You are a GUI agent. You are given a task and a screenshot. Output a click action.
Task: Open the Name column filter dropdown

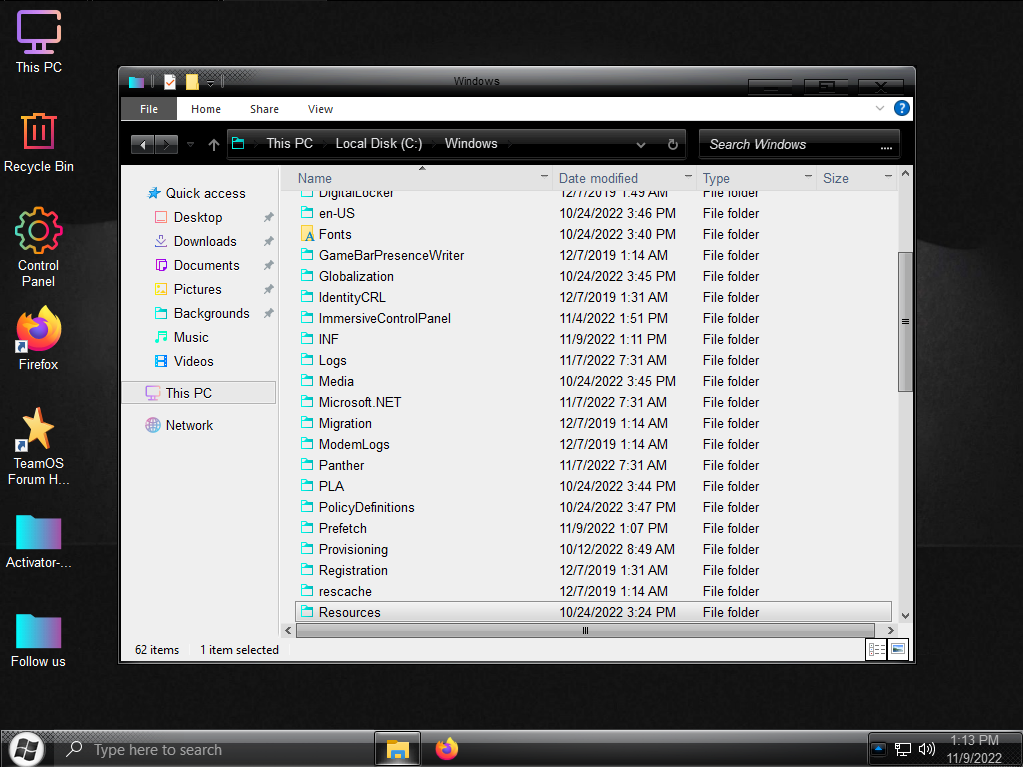544,177
